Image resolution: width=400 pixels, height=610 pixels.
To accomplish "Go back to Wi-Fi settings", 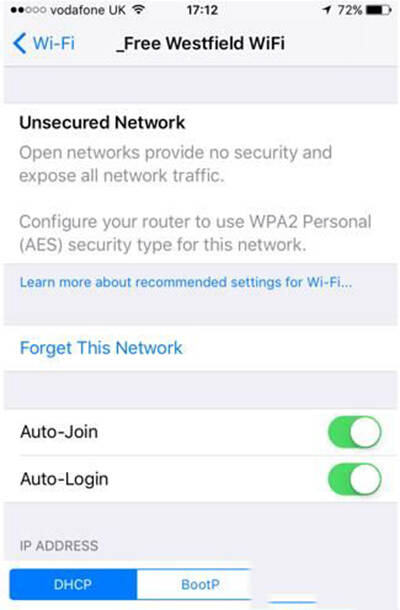I will (44, 43).
